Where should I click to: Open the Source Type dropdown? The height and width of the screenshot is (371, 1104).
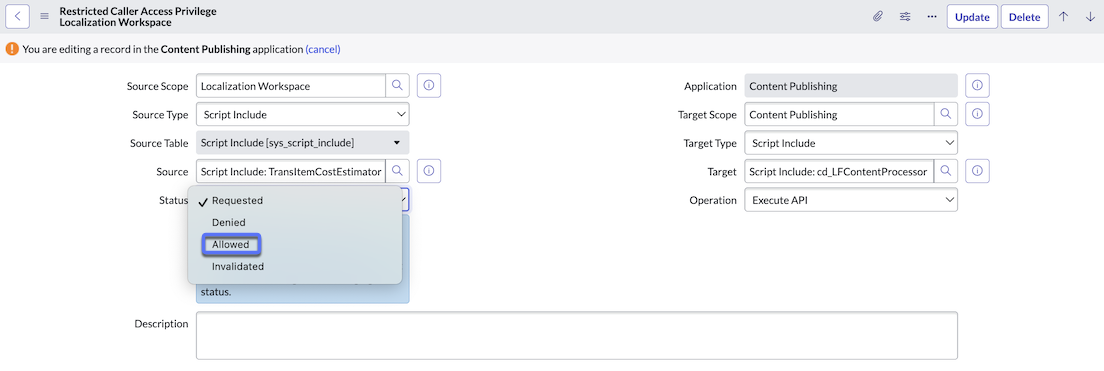coord(302,114)
